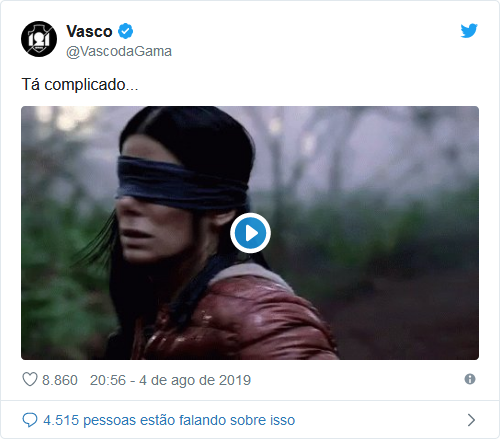
Task: Open the @VascodaGama handle link
Action: pyautogui.click(x=119, y=51)
